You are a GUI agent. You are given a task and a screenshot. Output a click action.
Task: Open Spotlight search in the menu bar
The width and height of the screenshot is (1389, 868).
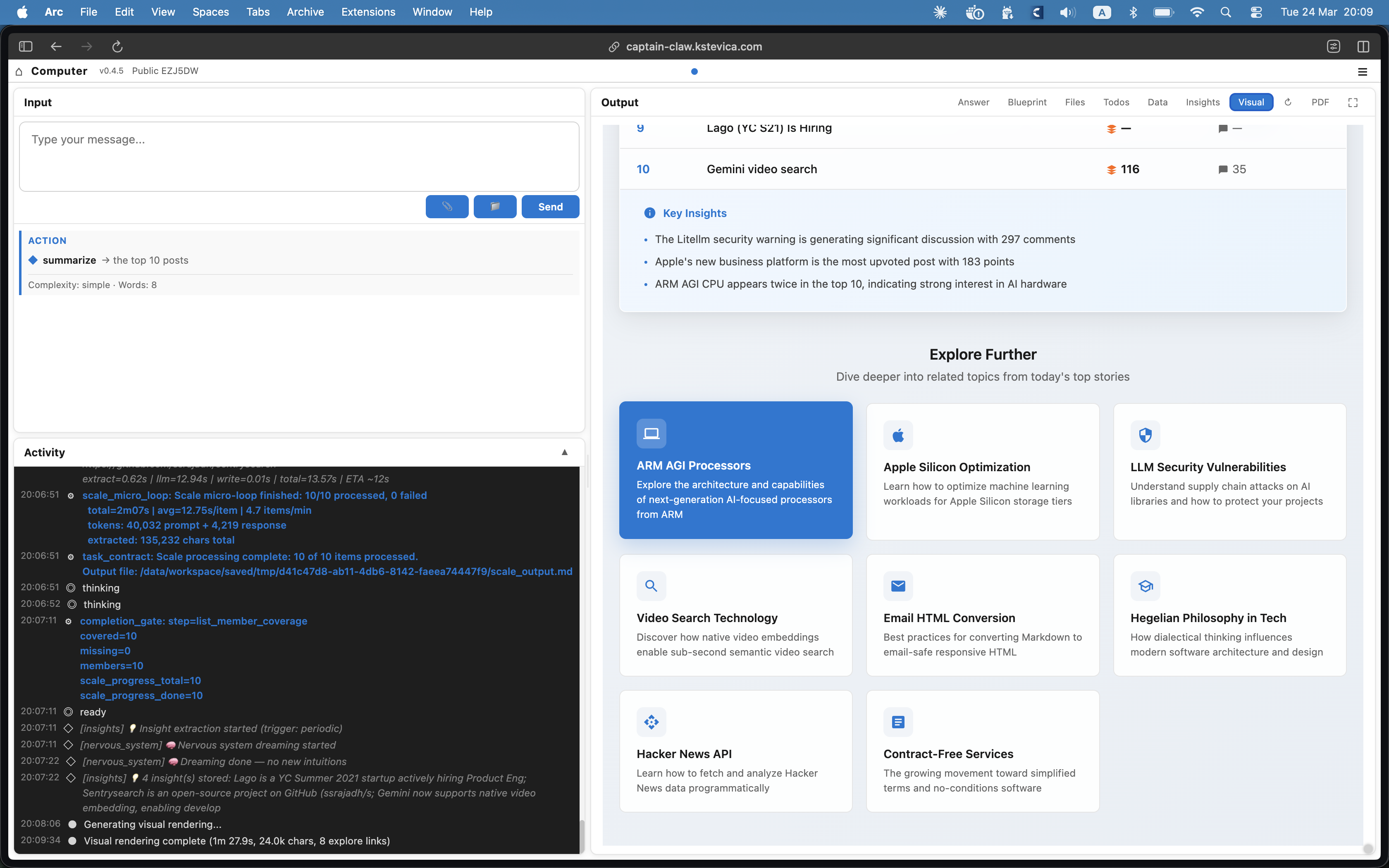(x=1225, y=12)
